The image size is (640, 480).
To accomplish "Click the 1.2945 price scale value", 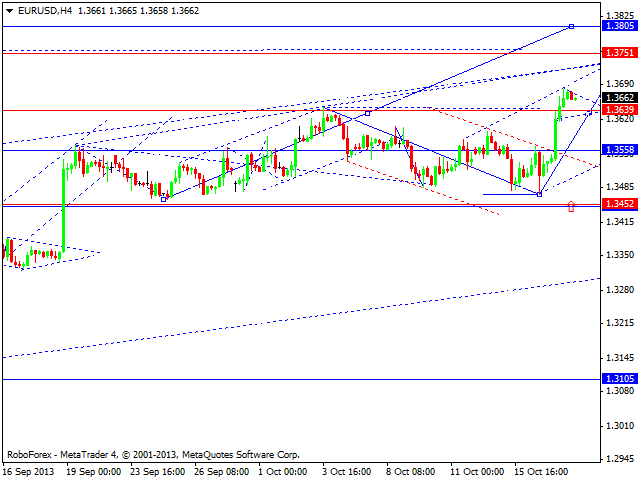I will pyautogui.click(x=620, y=459).
